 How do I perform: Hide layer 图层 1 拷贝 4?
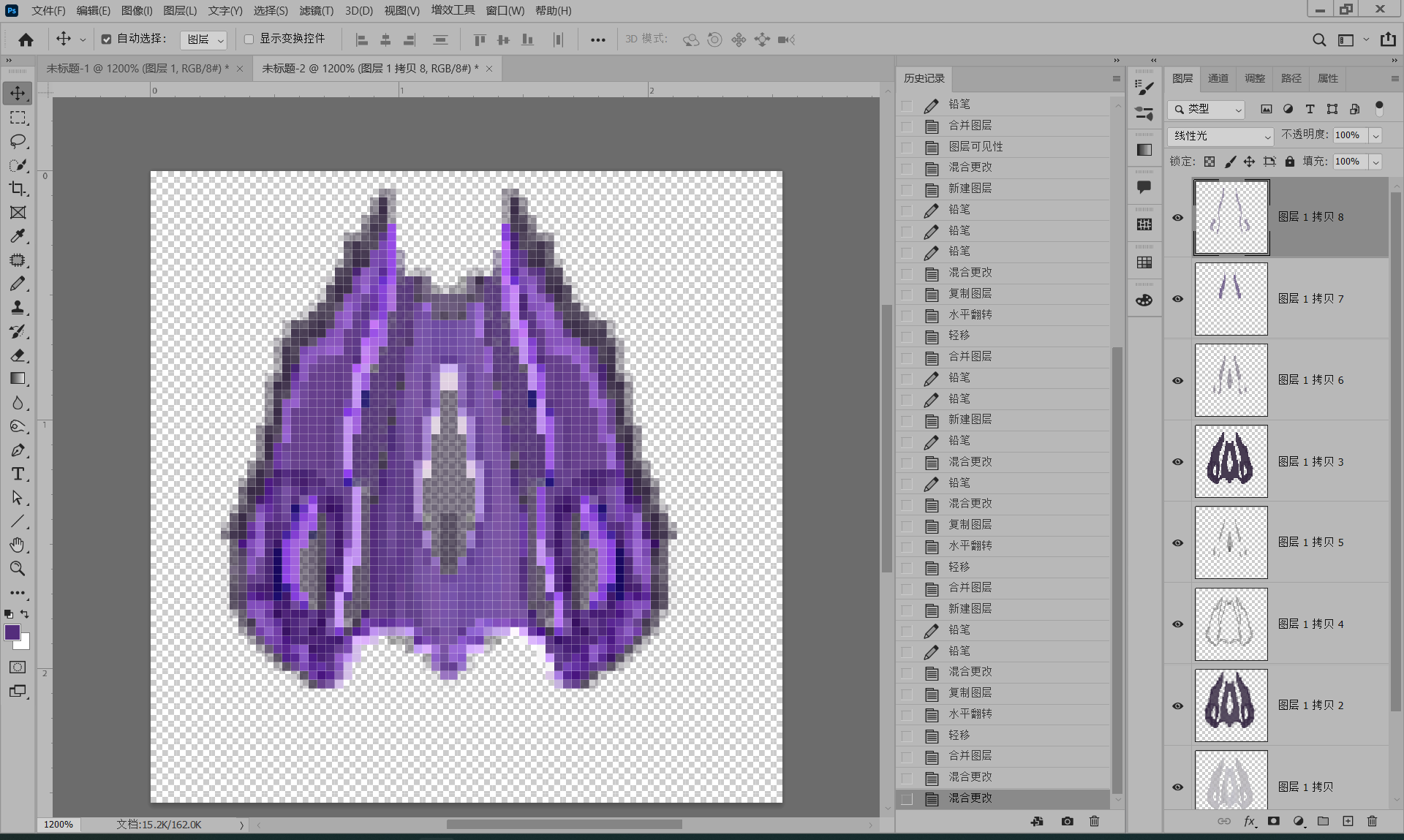[1177, 624]
